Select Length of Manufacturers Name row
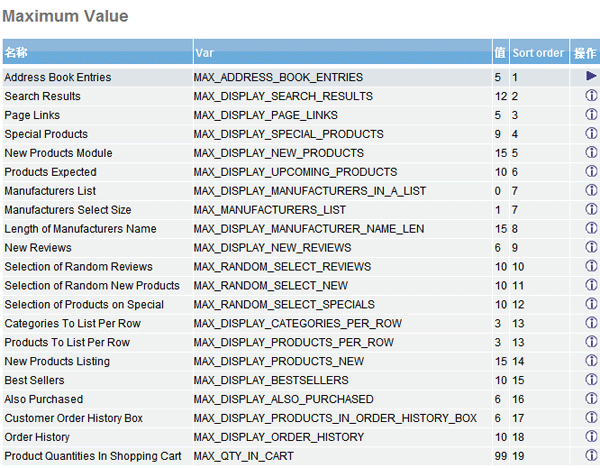Image resolution: width=600 pixels, height=468 pixels. click(80, 229)
